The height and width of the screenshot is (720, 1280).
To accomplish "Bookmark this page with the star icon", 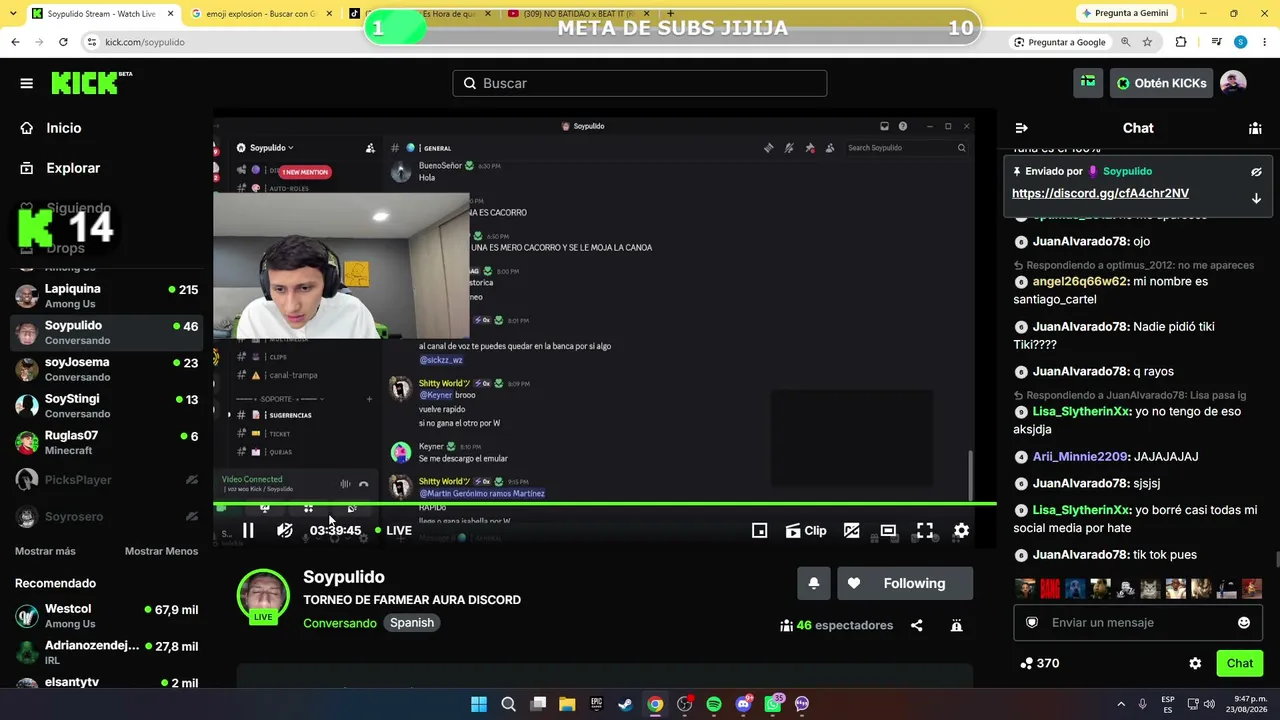I will pyautogui.click(x=1147, y=42).
